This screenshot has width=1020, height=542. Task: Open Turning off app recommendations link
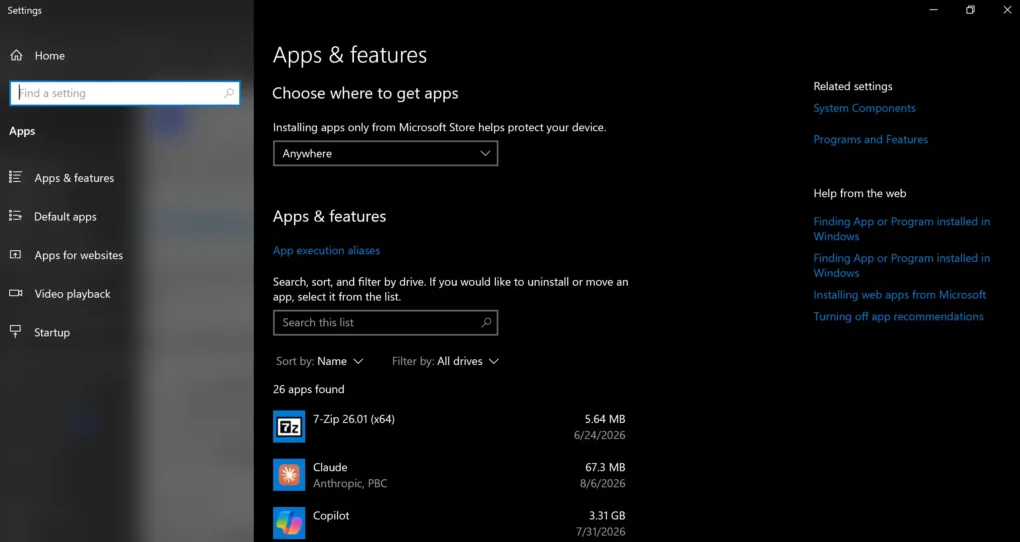[x=898, y=317]
